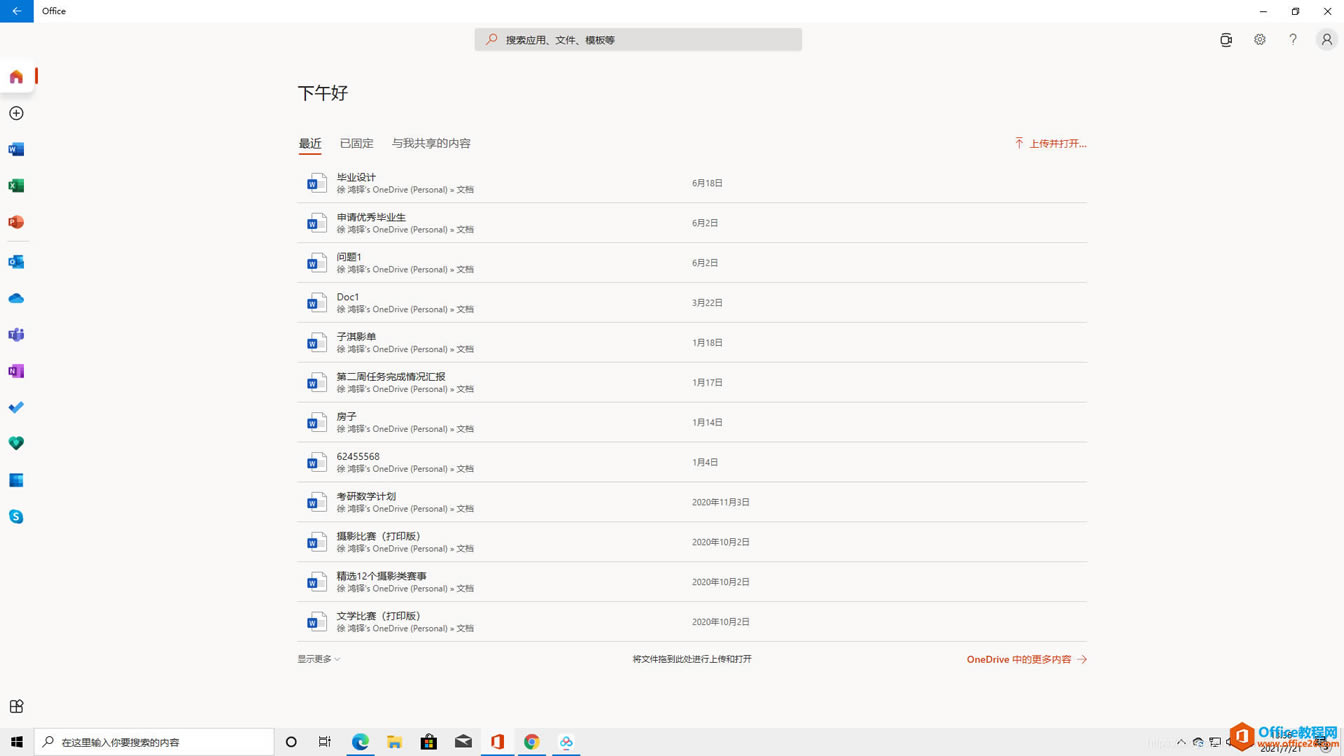Click Word icon of 考研数学计划 file
Viewport: 1344px width, 756px height.
[x=317, y=502]
